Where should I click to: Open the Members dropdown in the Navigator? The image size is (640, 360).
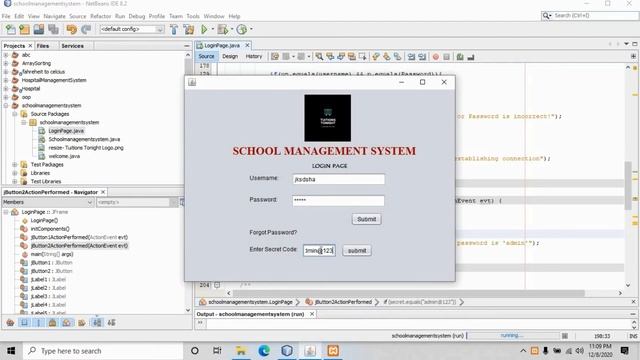click(48, 202)
